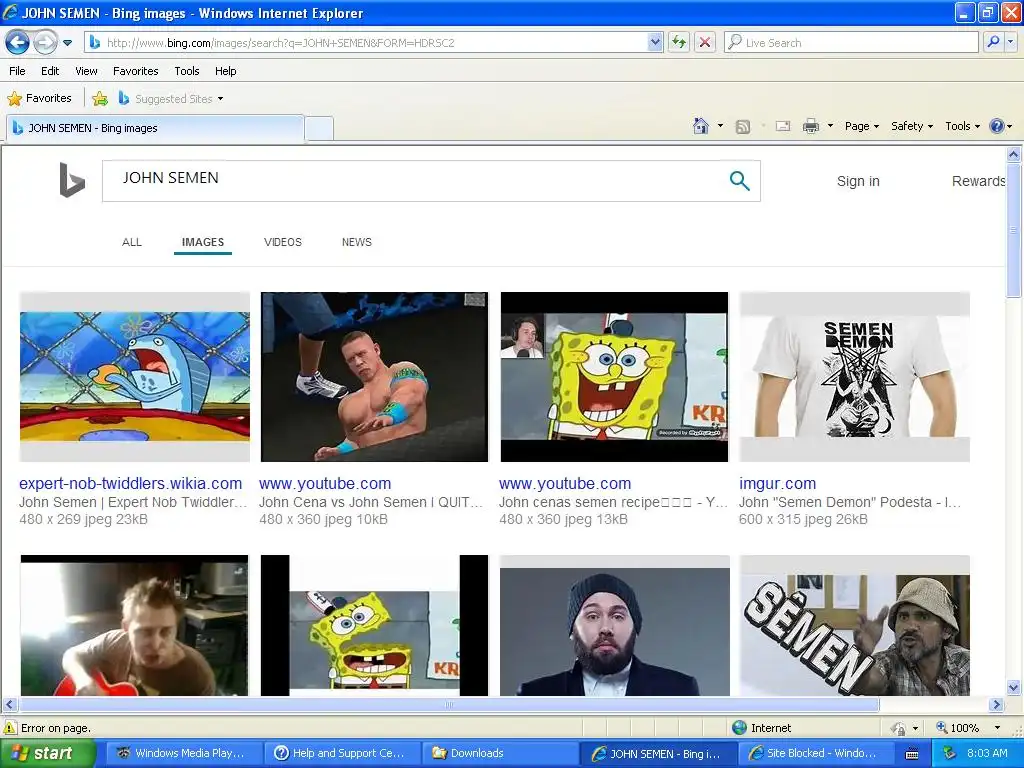Open the Help menu
This screenshot has width=1024, height=768.
(x=225, y=71)
